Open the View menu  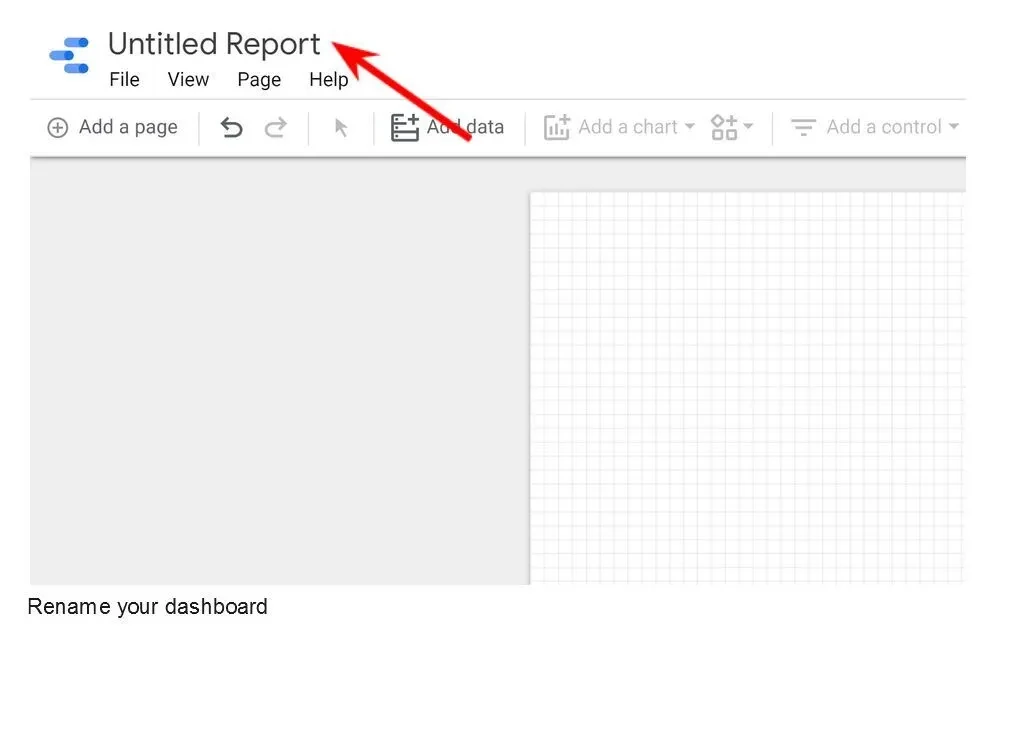click(x=188, y=80)
